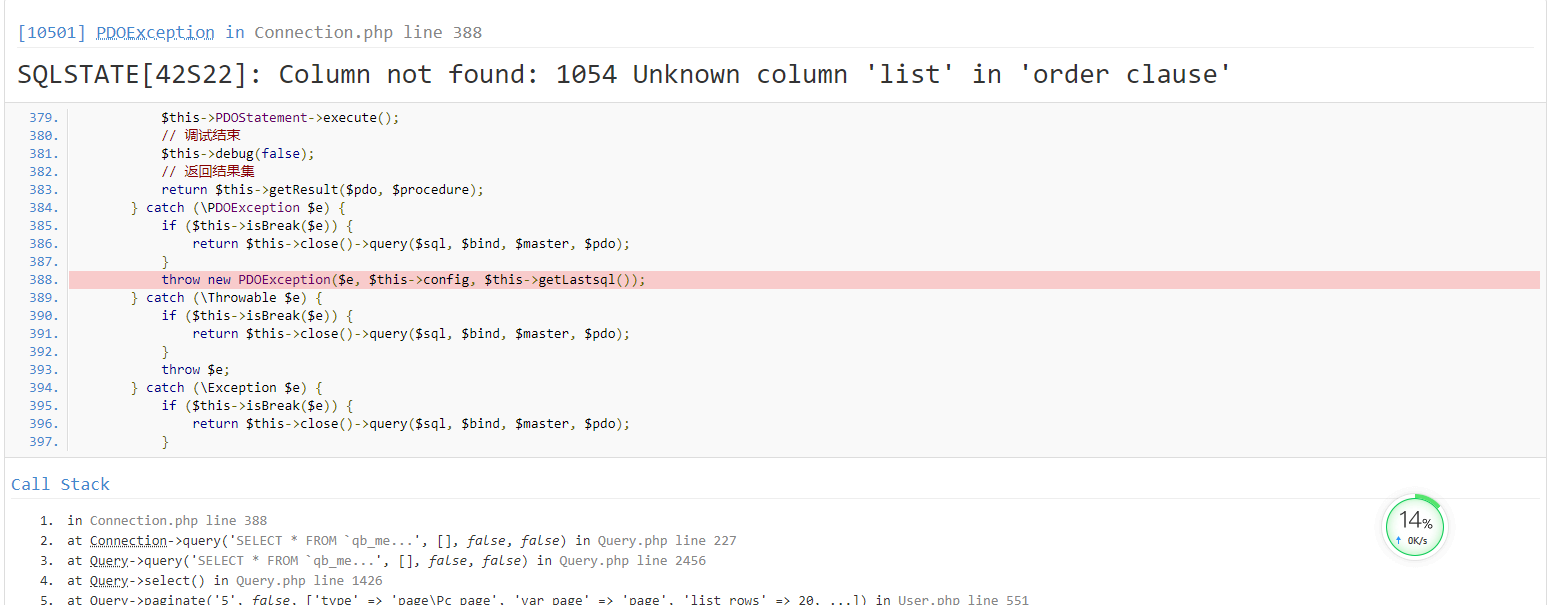
Task: Click 'Connection.php line 388' in the header
Action: (x=367, y=32)
